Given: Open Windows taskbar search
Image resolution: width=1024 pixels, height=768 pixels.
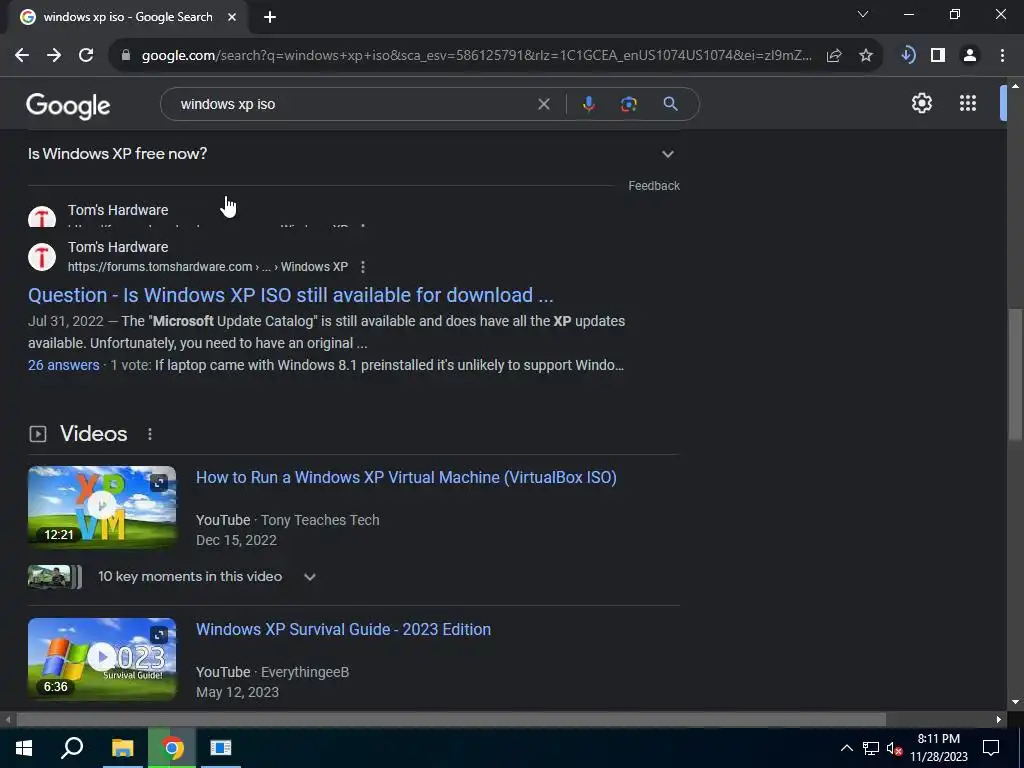Looking at the screenshot, I should (x=72, y=748).
